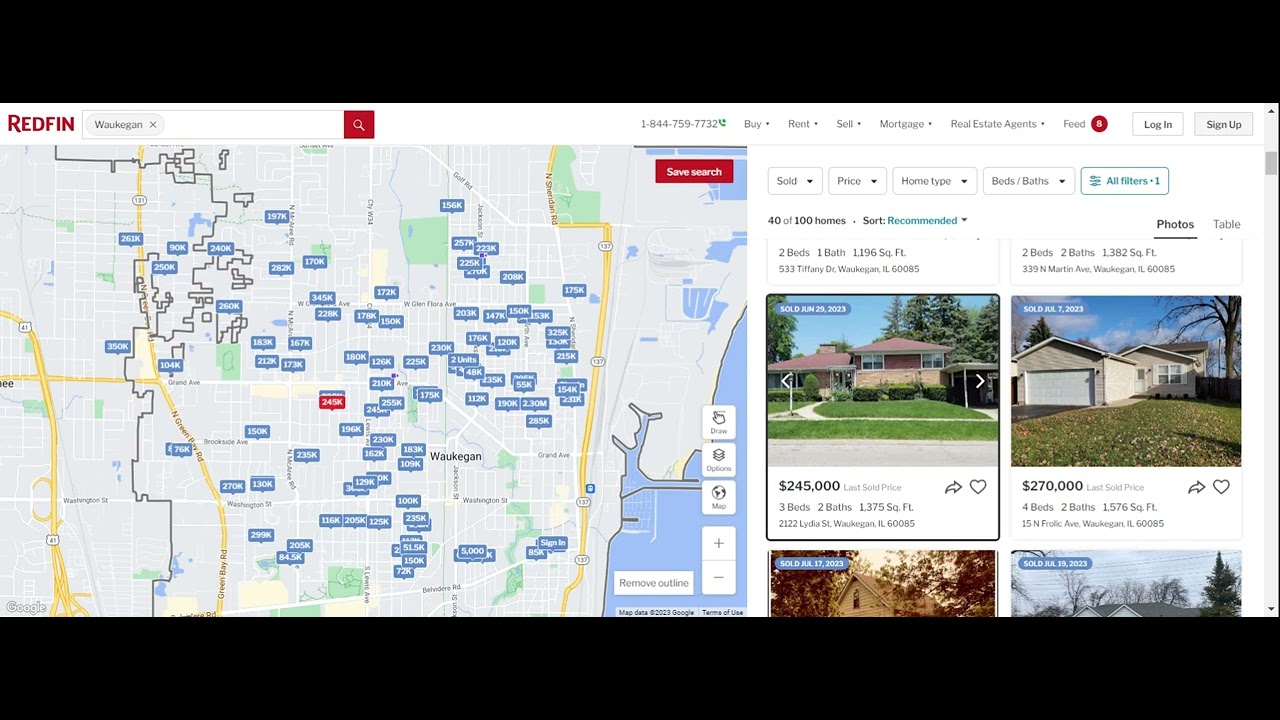Screen dimensions: 1280x720
Task: Click the Save search button
Action: (x=694, y=172)
